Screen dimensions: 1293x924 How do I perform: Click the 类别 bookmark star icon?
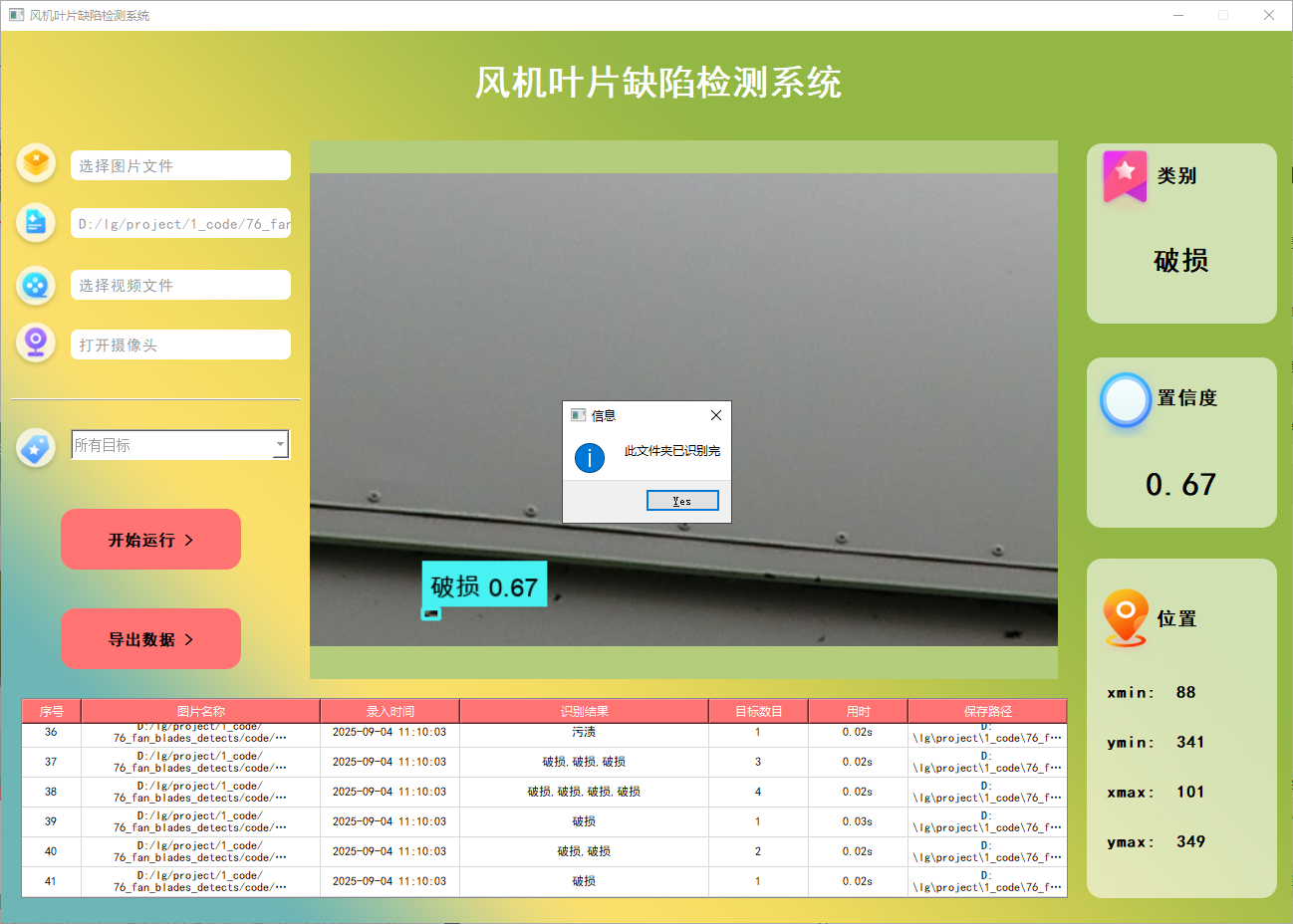point(1125,176)
